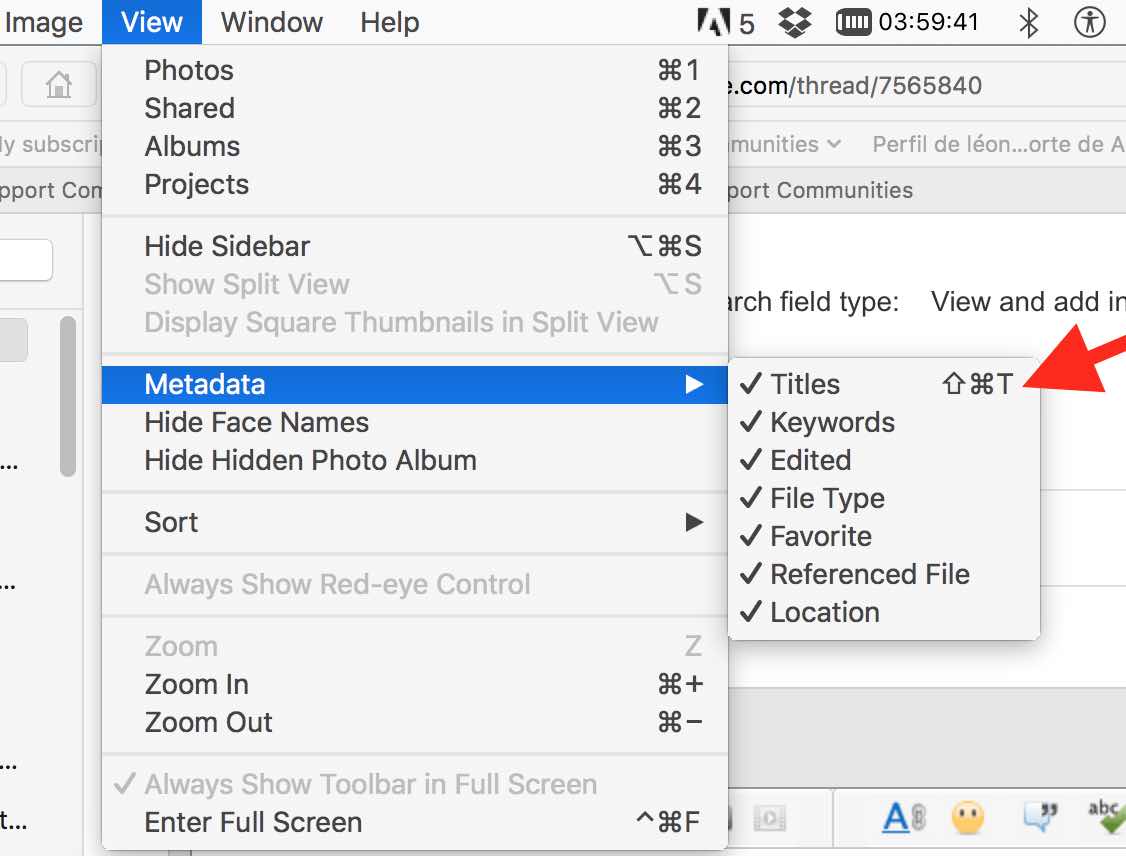Click the link text formatting icon
Viewport: 1126px width, 856px height.
(903, 819)
